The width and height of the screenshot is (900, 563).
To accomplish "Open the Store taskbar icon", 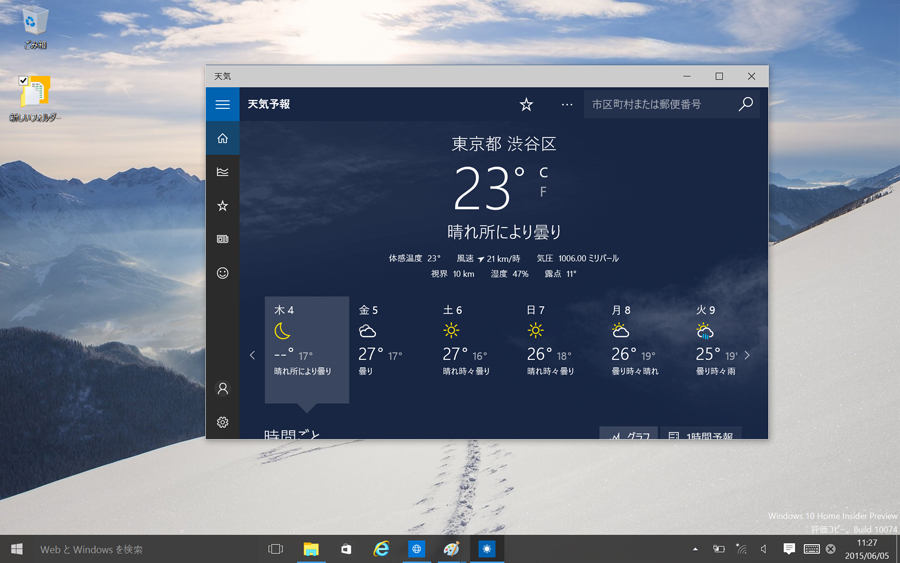I will coord(346,549).
